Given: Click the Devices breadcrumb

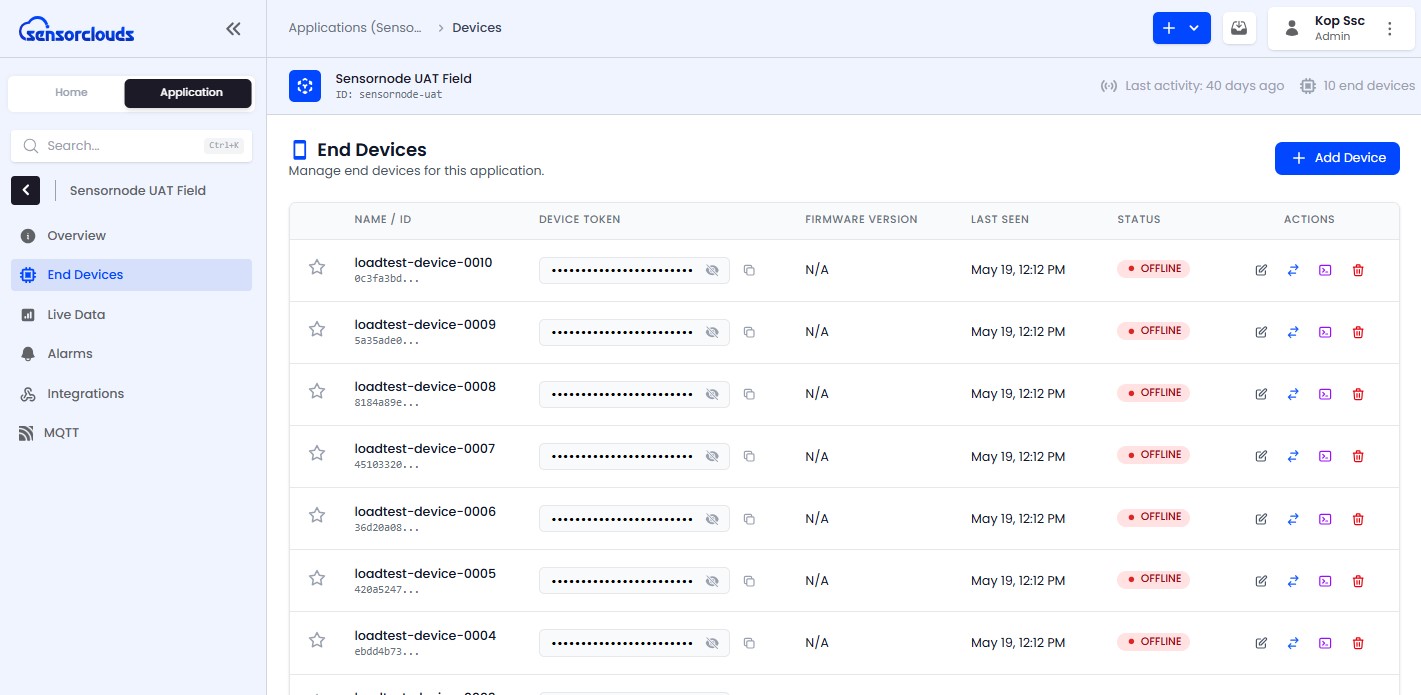Looking at the screenshot, I should coord(477,28).
